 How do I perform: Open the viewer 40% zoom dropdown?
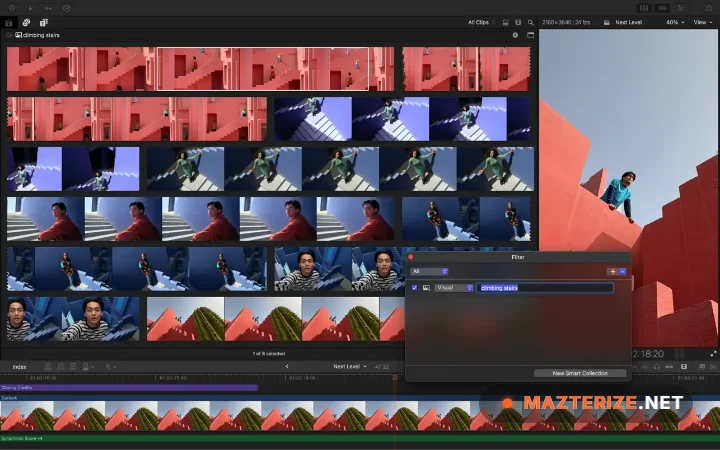point(675,22)
